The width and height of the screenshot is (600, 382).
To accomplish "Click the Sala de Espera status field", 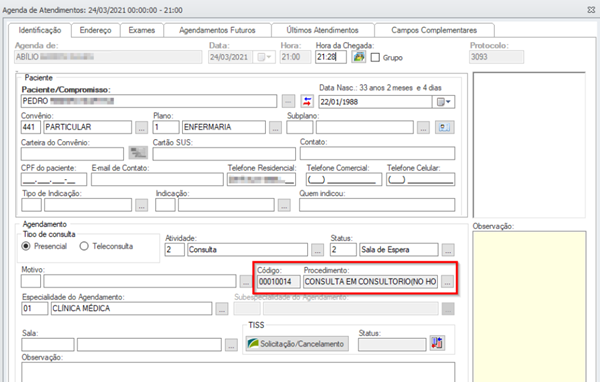I will (x=399, y=250).
